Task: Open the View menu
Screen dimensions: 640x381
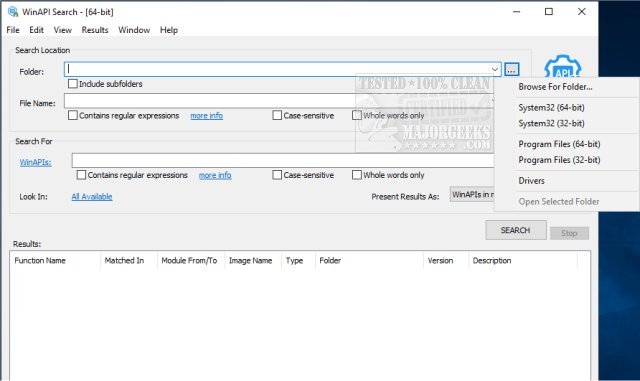Action: [62, 30]
